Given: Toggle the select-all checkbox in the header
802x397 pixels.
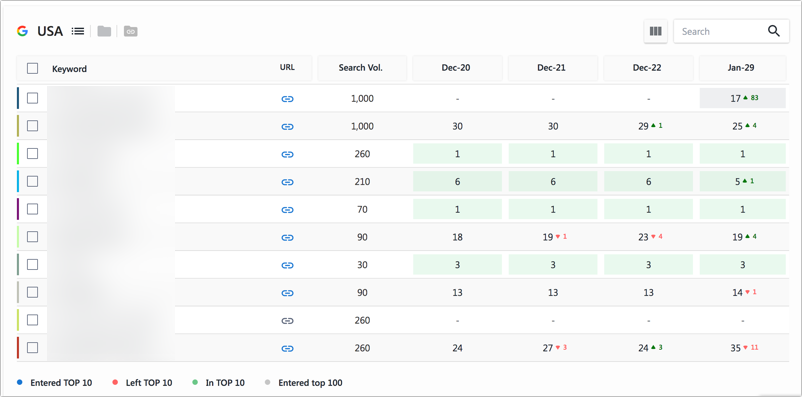Looking at the screenshot, I should (x=32, y=68).
